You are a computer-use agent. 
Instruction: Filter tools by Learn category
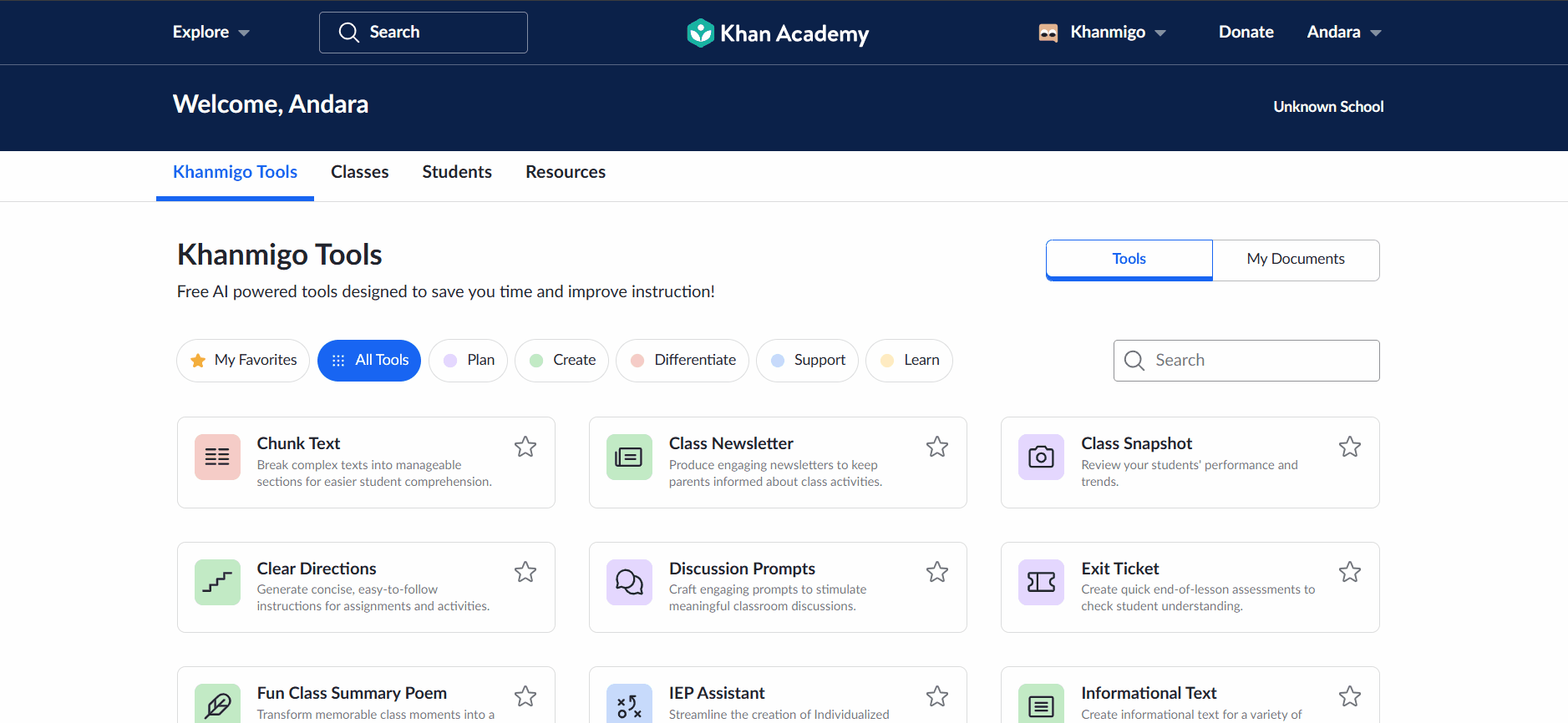point(910,361)
